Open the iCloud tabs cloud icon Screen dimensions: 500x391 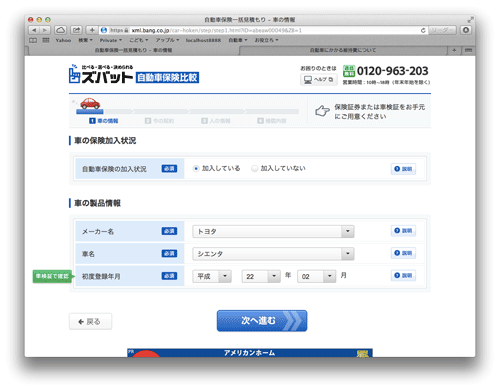coord(60,30)
